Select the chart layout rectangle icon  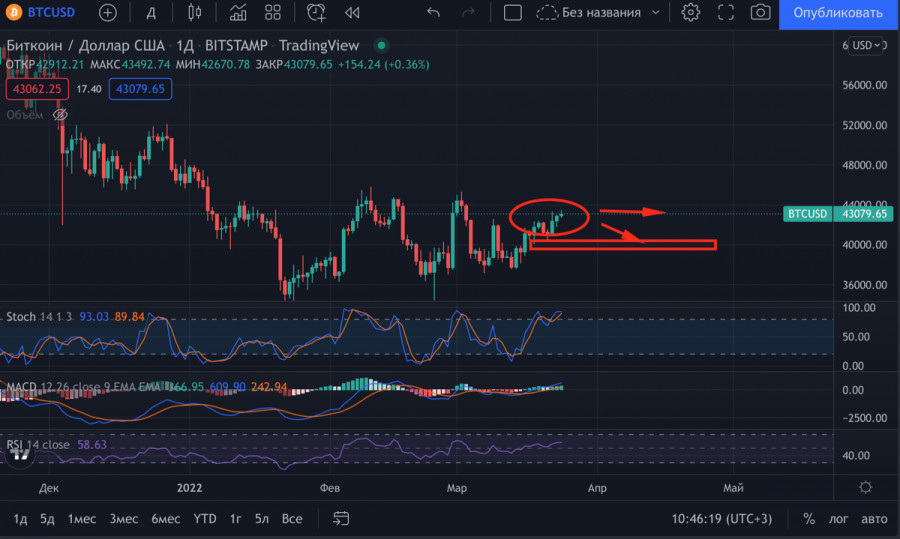(x=513, y=13)
